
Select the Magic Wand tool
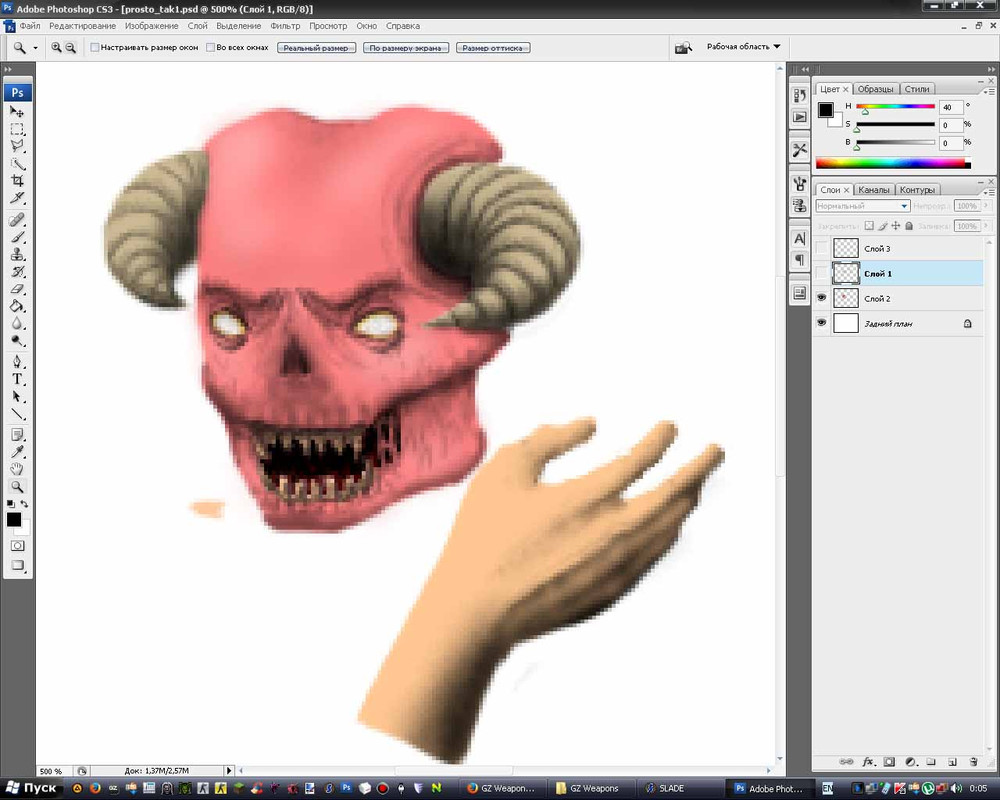17,163
